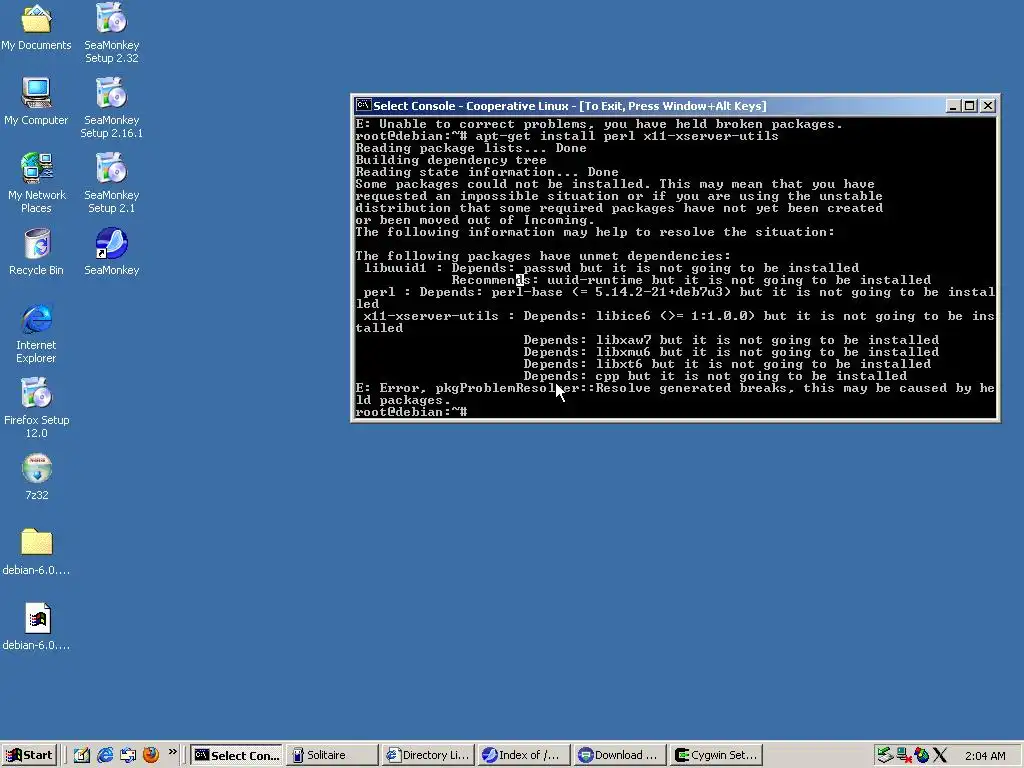Select the debian-6.0 folder icon

[x=36, y=552]
